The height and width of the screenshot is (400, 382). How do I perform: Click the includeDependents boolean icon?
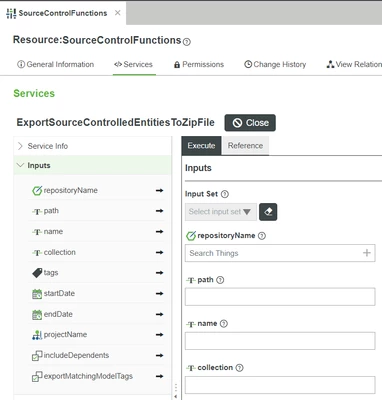37,356
